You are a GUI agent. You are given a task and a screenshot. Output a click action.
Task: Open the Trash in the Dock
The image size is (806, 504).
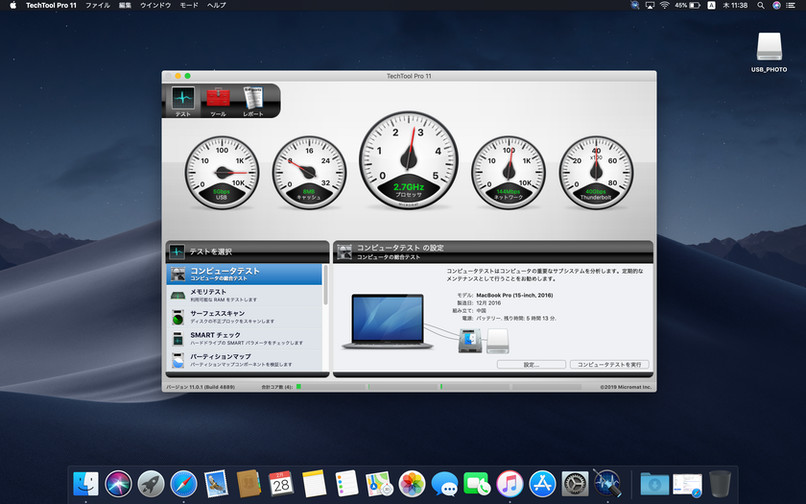tap(720, 483)
